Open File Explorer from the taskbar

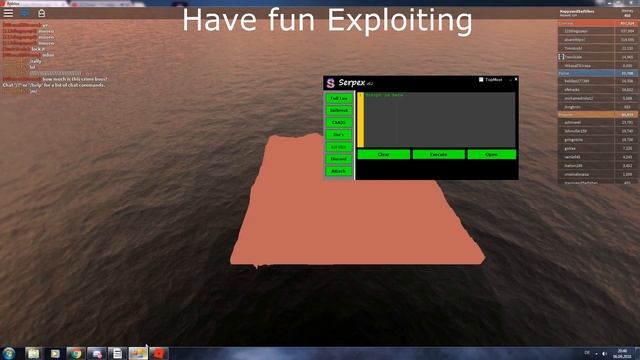click(x=33, y=353)
